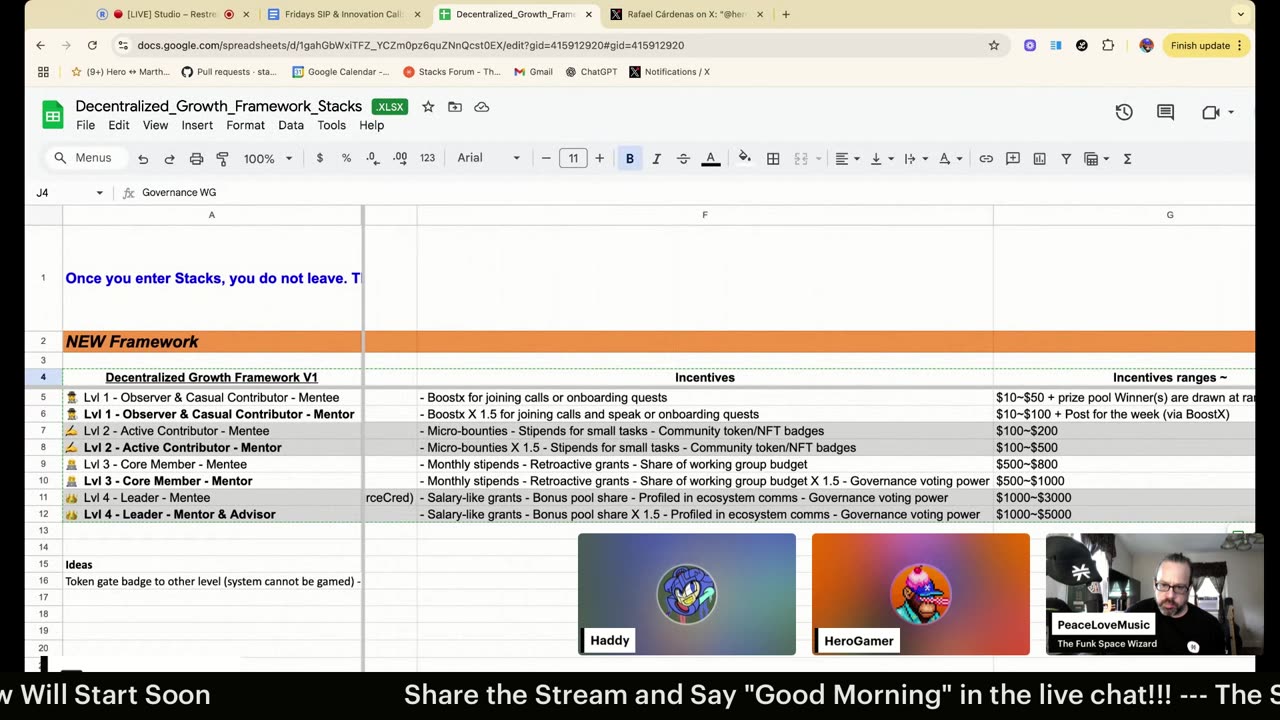The width and height of the screenshot is (1280, 720).
Task: Open text rotation dropdown
Action: 949,158
